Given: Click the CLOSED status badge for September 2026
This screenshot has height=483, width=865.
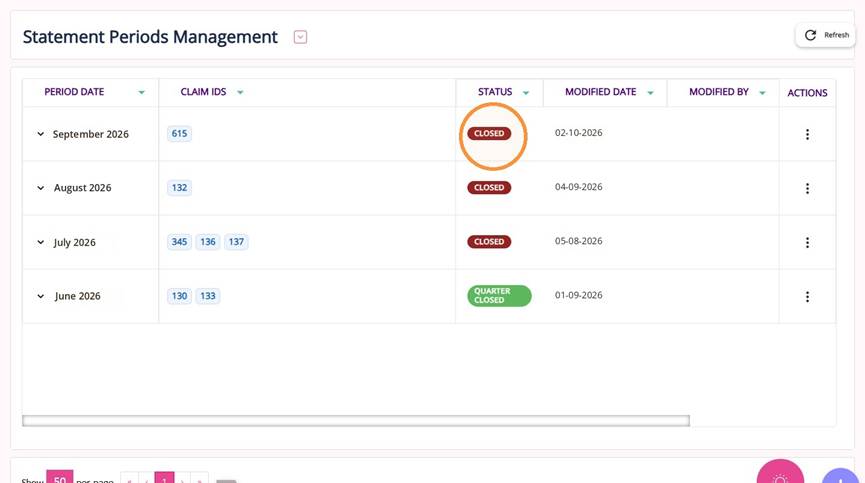Looking at the screenshot, I should tap(489, 133).
